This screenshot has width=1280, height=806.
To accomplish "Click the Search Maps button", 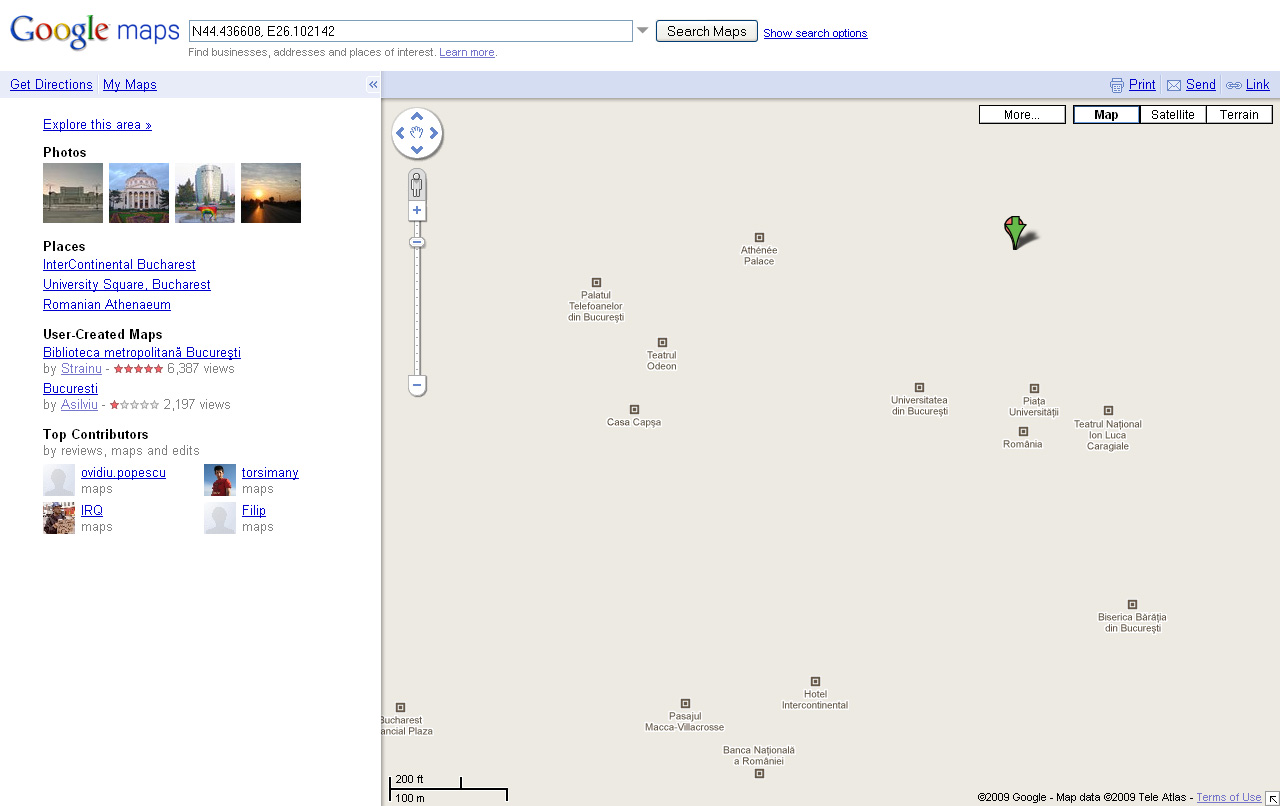I will click(707, 31).
